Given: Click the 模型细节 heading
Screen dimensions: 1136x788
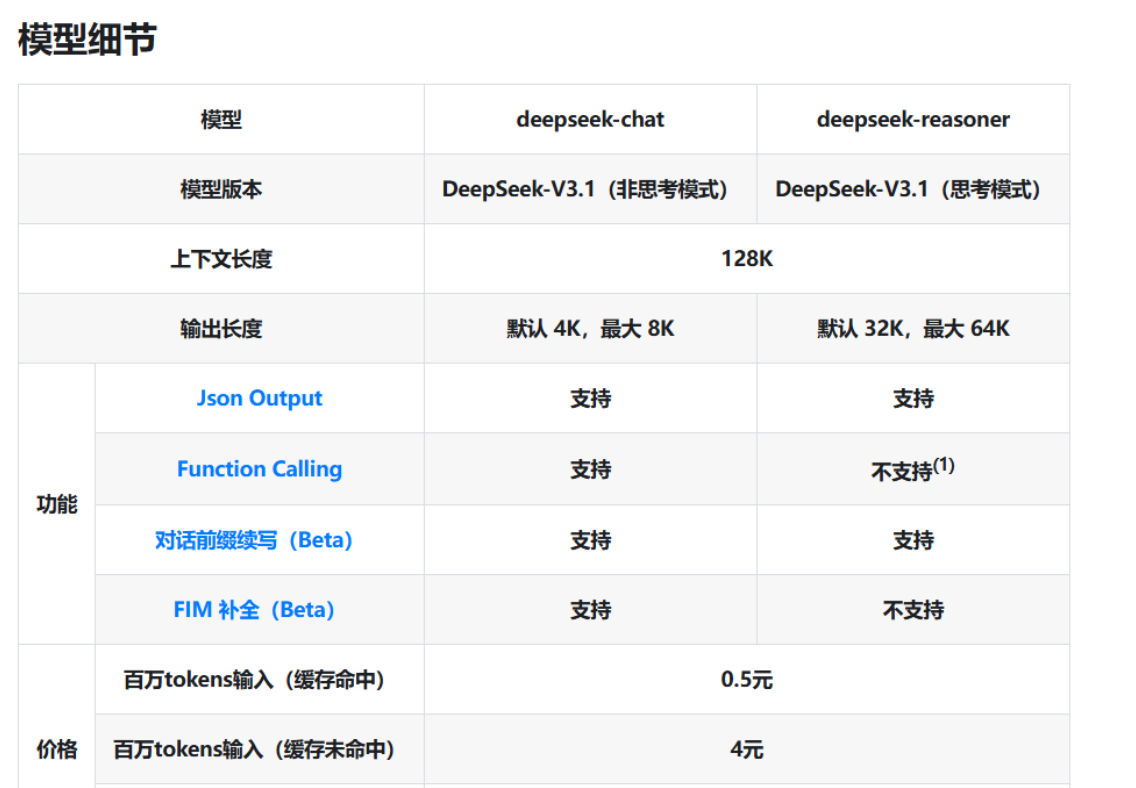Looking at the screenshot, I should pyautogui.click(x=87, y=40).
